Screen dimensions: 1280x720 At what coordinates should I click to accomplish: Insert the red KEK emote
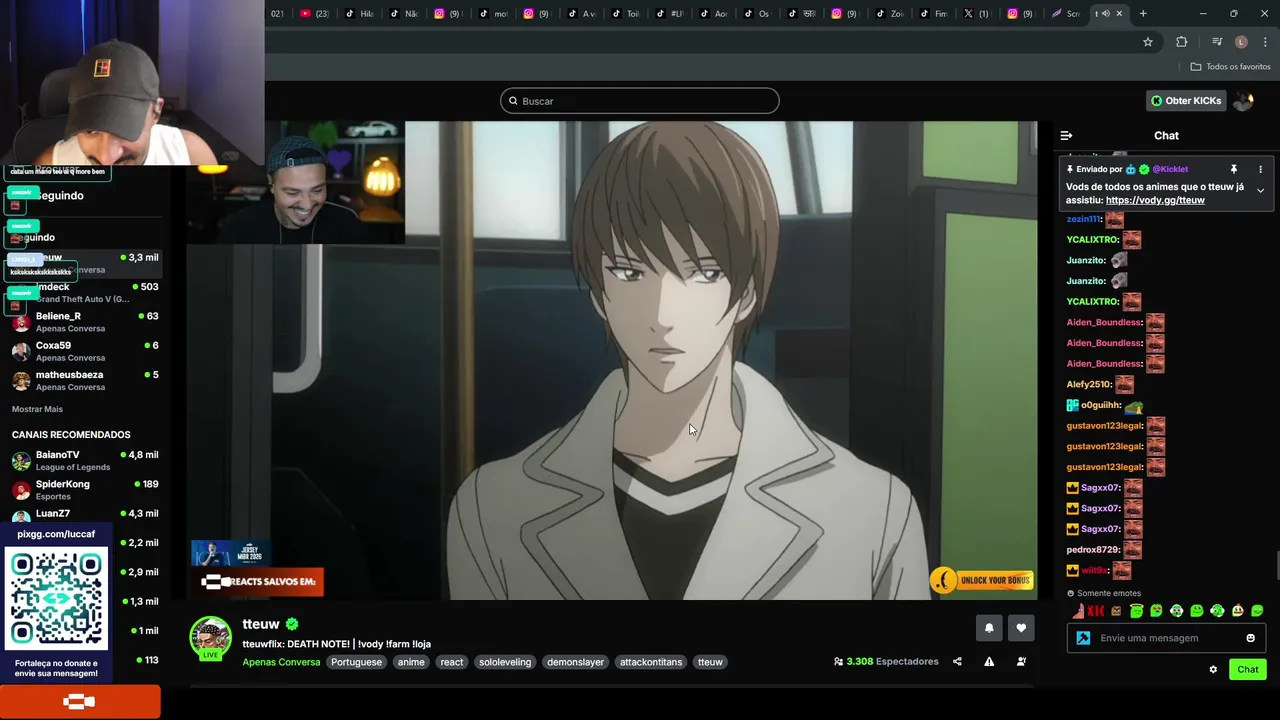(x=1096, y=611)
